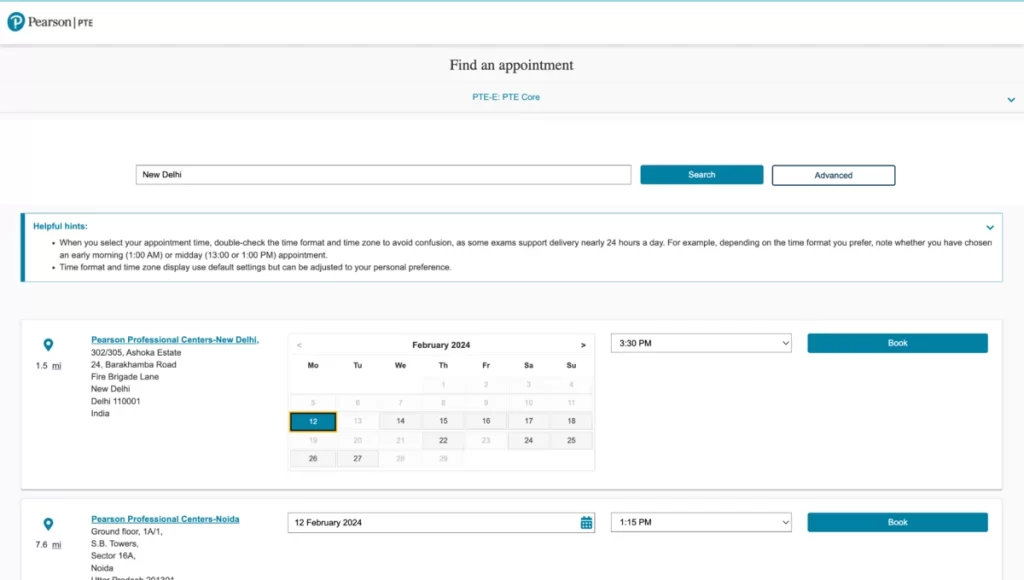The width and height of the screenshot is (1024, 580).
Task: Open Pearson Professional Centers-New Delhi link
Action: (x=174, y=339)
